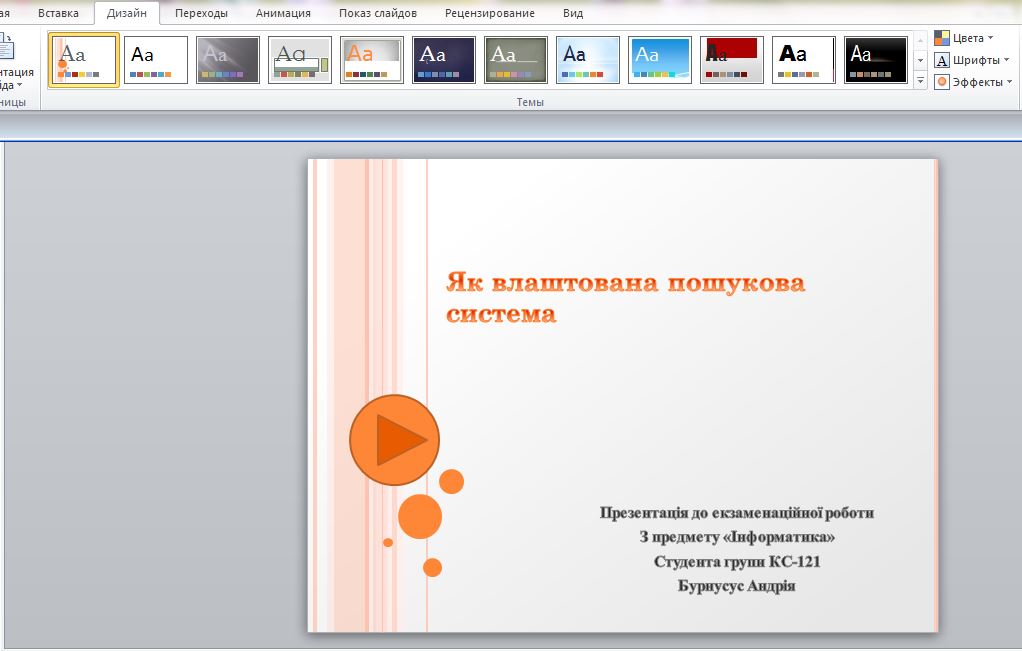Apply the light blue glow theme
This screenshot has width=1022, height=651.
coord(588,60)
